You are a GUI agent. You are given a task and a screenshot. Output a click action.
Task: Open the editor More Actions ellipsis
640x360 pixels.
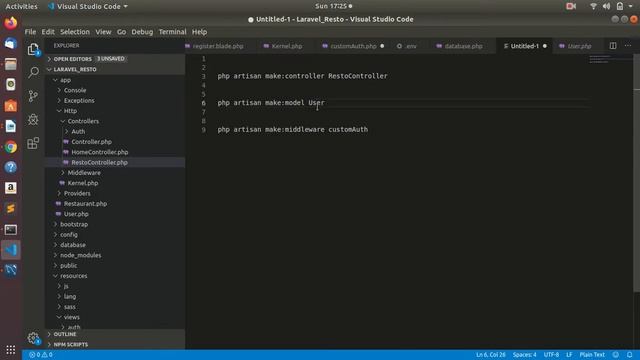click(x=628, y=46)
